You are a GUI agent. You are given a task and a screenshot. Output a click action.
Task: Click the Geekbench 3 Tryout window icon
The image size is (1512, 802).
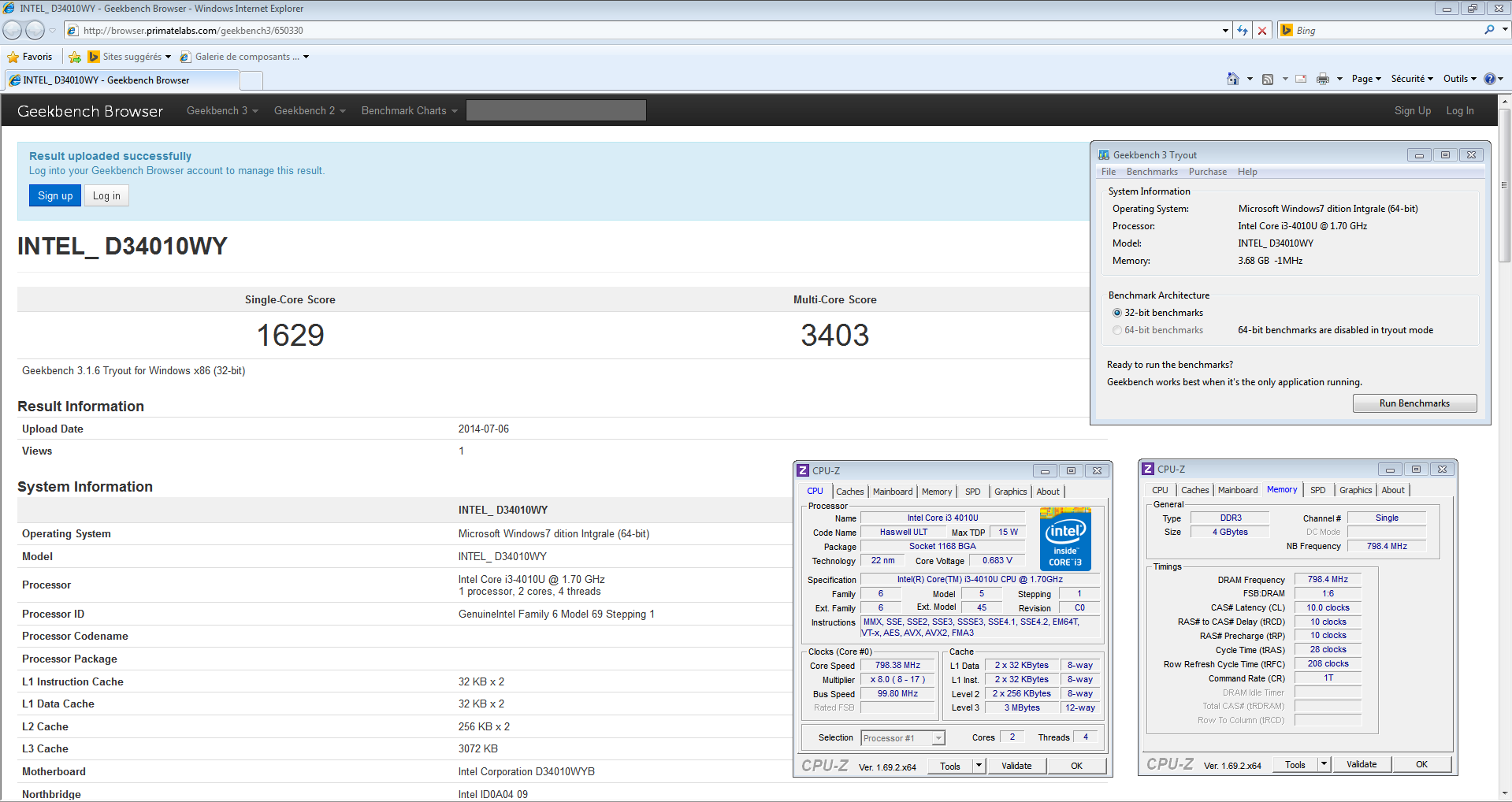[x=1104, y=155]
